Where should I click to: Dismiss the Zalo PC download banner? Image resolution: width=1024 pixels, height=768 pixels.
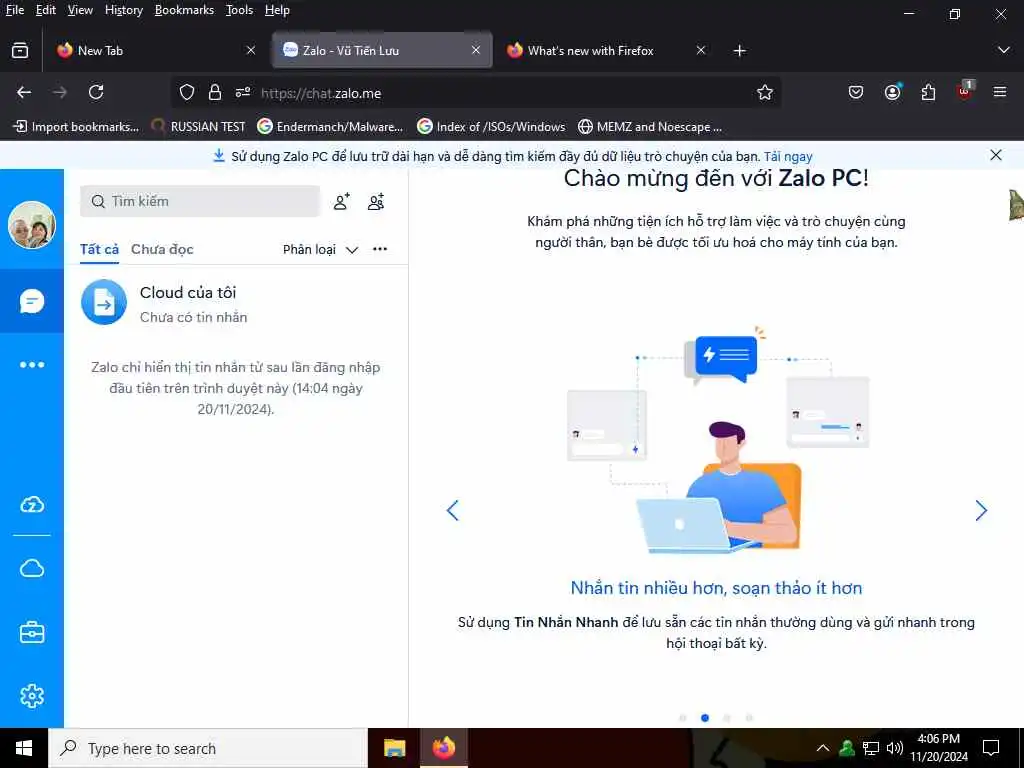pyautogui.click(x=995, y=155)
